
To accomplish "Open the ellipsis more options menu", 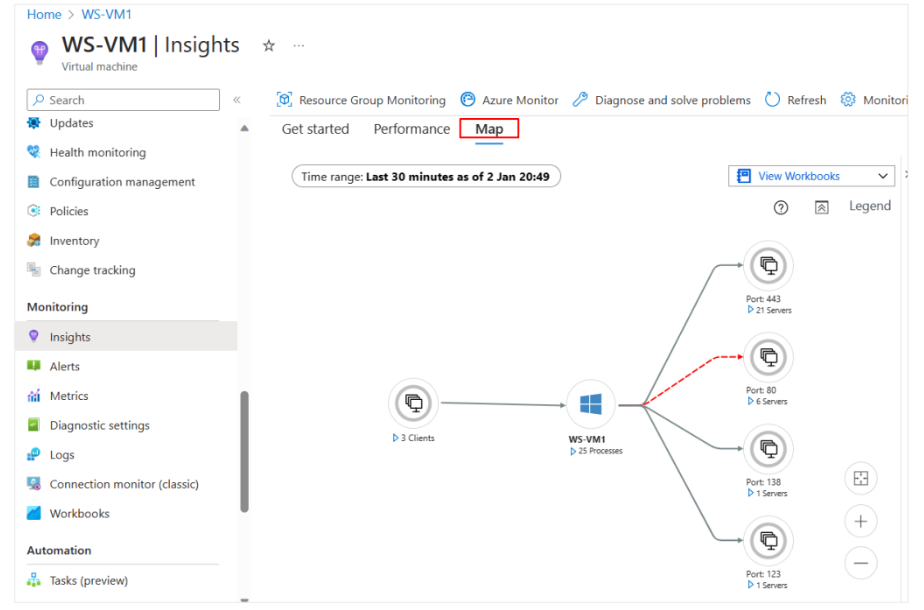I will [299, 45].
